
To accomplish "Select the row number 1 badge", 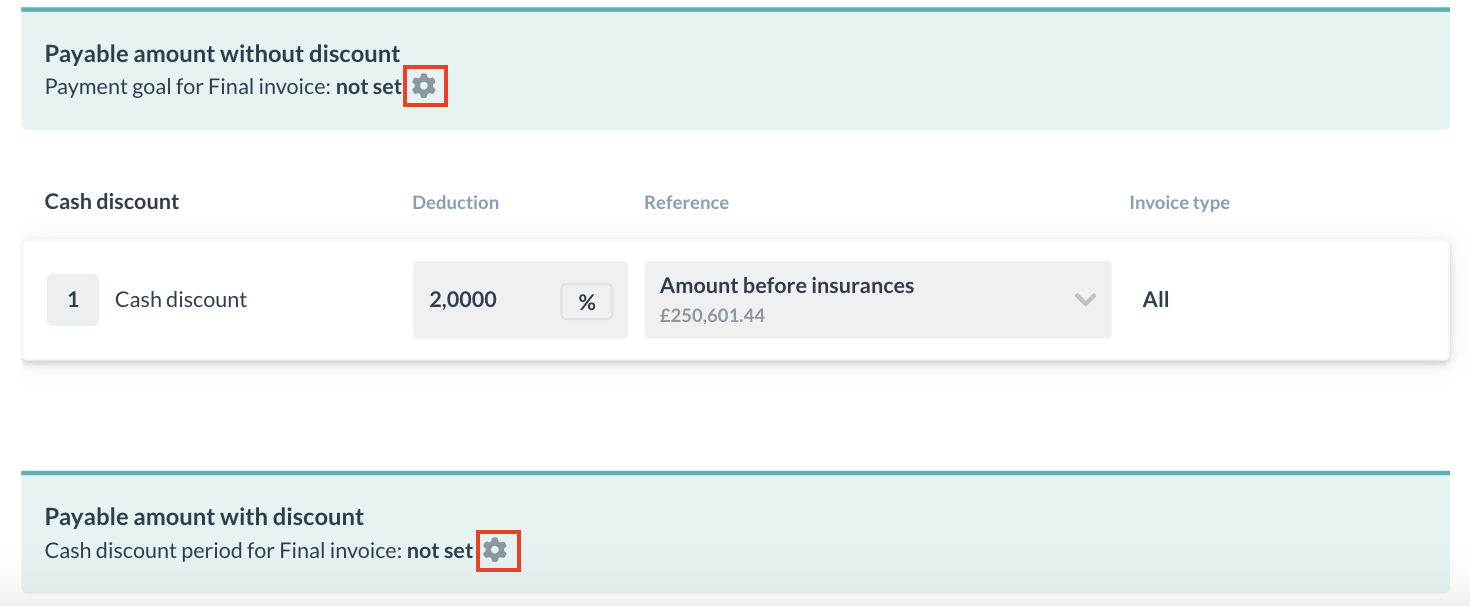I will (x=73, y=300).
